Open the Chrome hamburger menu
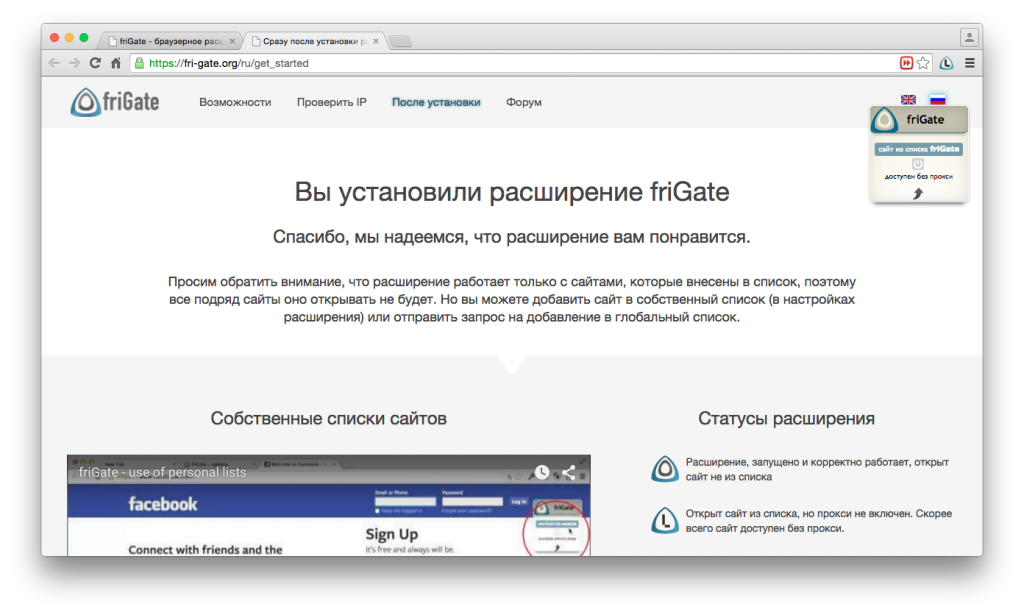This screenshot has height=615, width=1024. [970, 63]
